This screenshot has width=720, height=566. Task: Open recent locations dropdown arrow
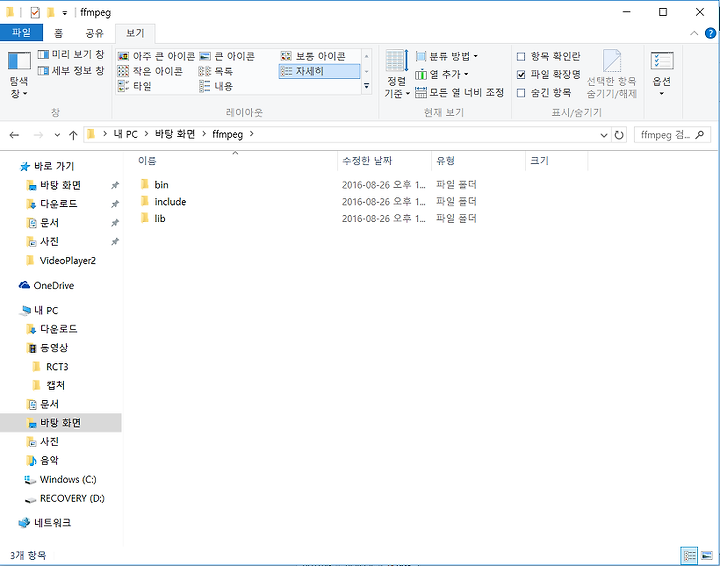coord(57,135)
